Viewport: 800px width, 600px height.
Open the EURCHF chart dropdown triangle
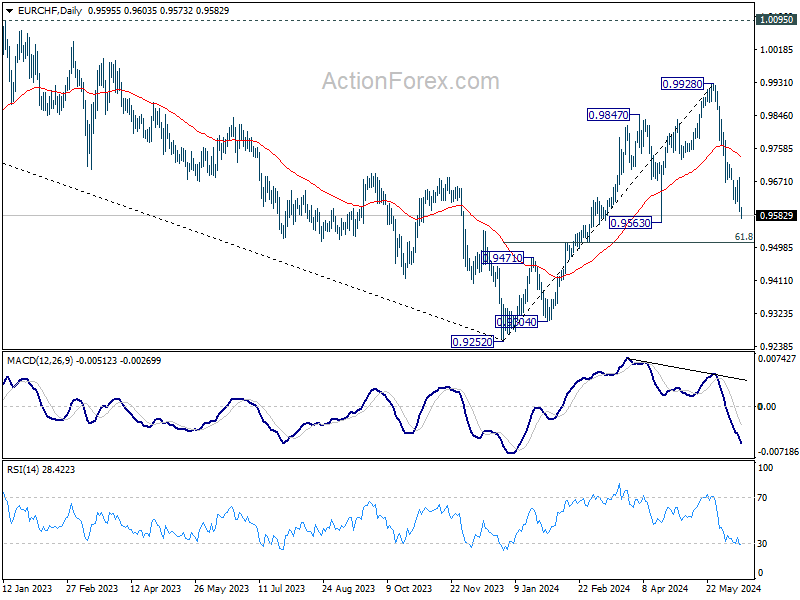(9, 11)
